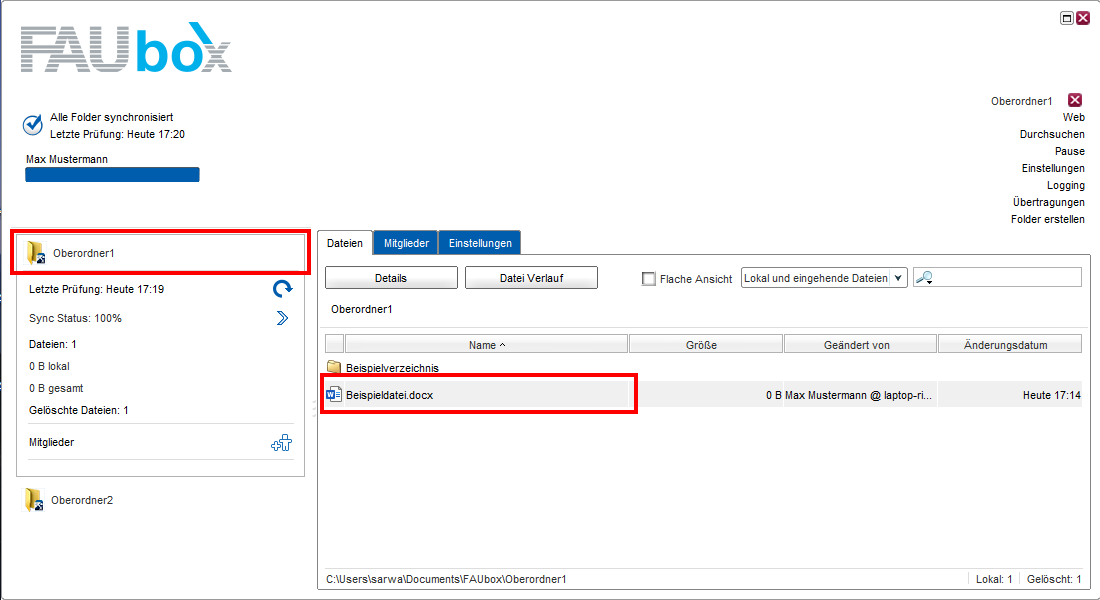Click Folder erstellen
Image resolution: width=1100 pixels, height=600 pixels.
point(1047,219)
